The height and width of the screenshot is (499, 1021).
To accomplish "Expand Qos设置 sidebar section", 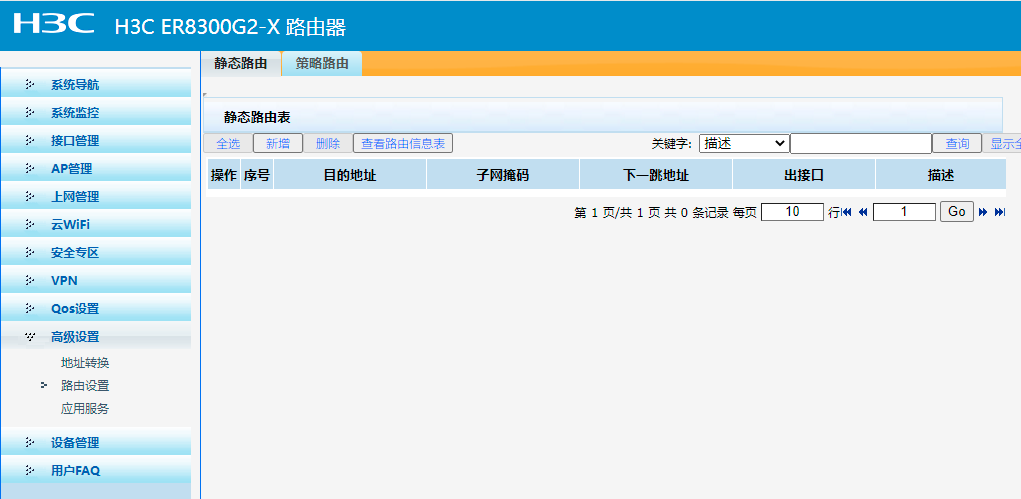I will point(96,309).
